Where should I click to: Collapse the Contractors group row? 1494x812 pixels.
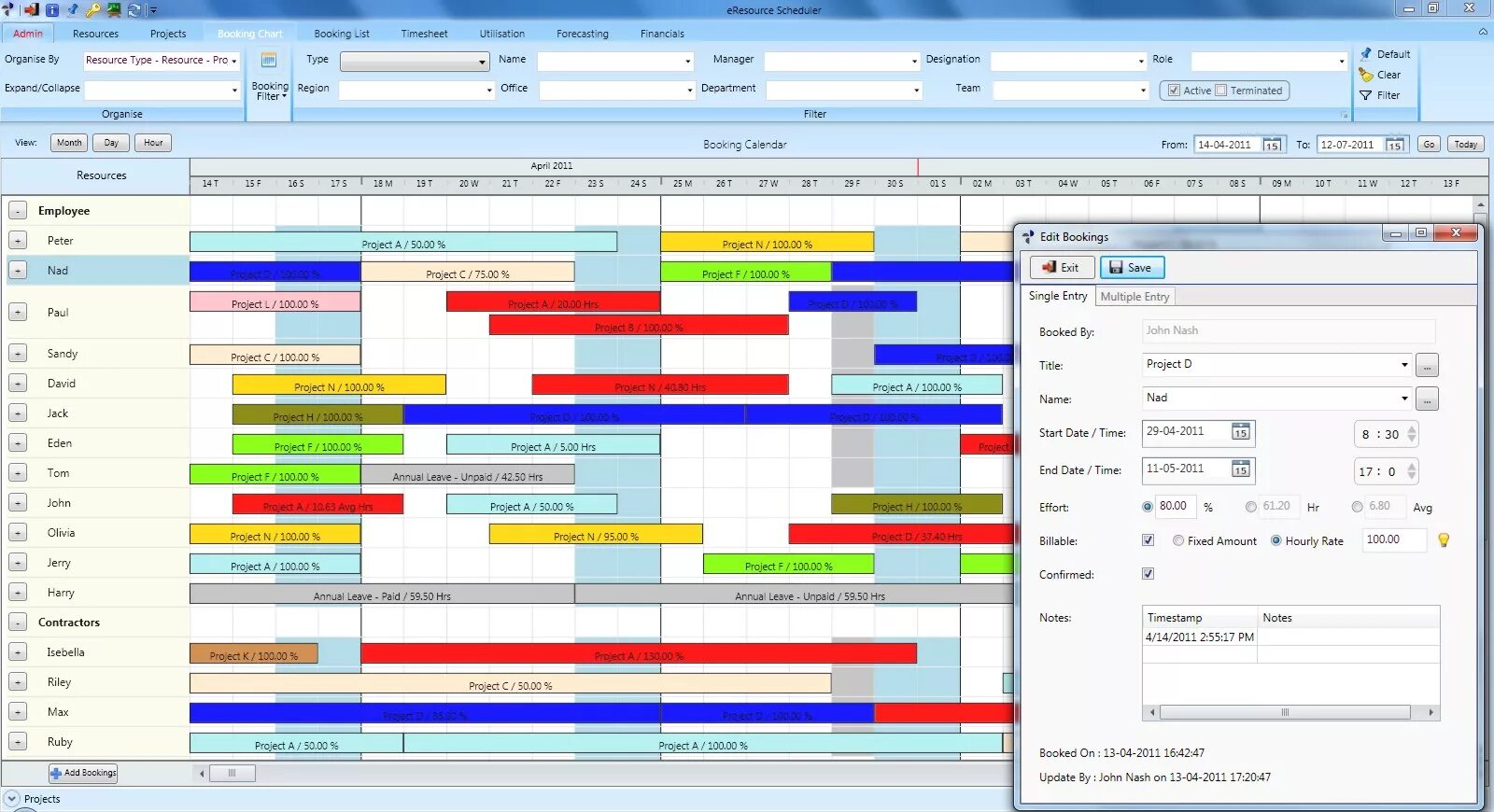pos(17,623)
